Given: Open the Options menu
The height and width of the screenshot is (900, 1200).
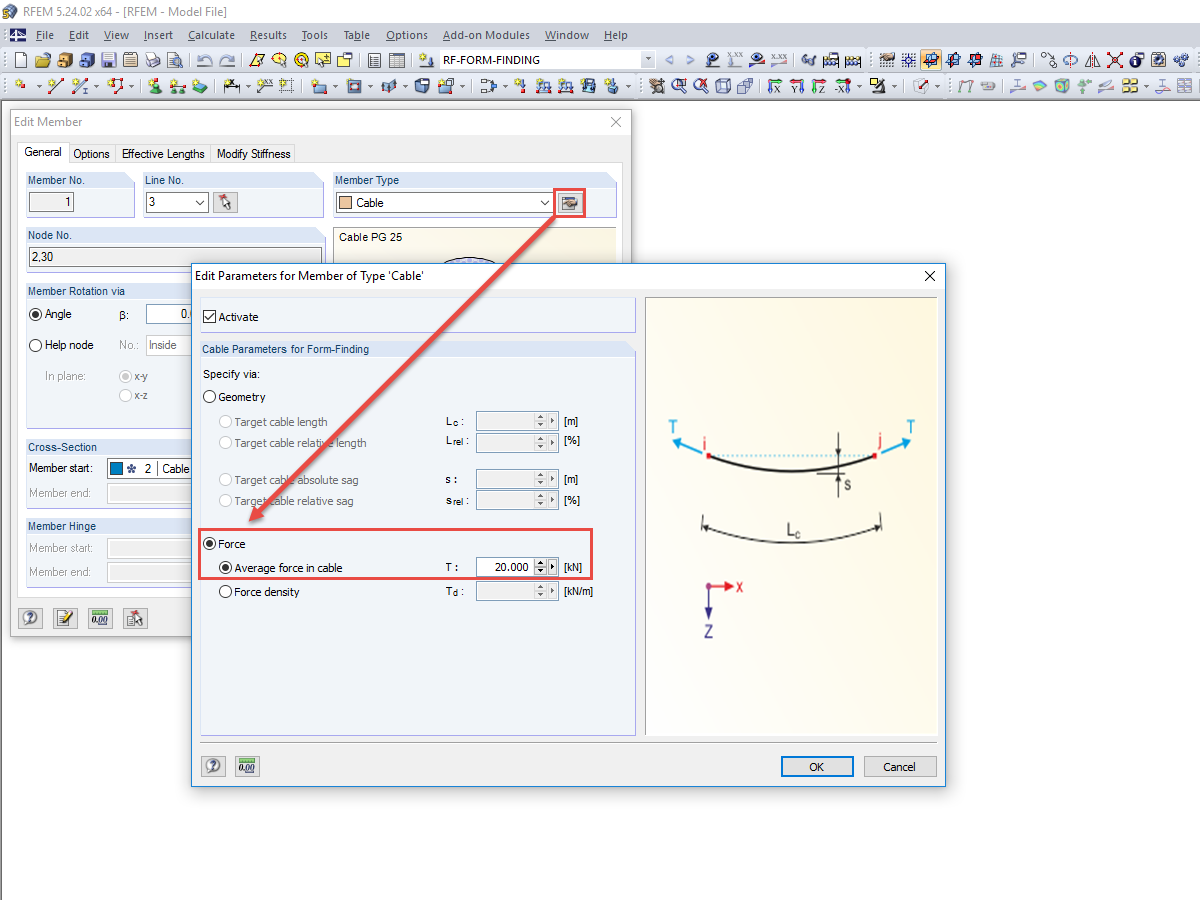Looking at the screenshot, I should click(x=406, y=35).
